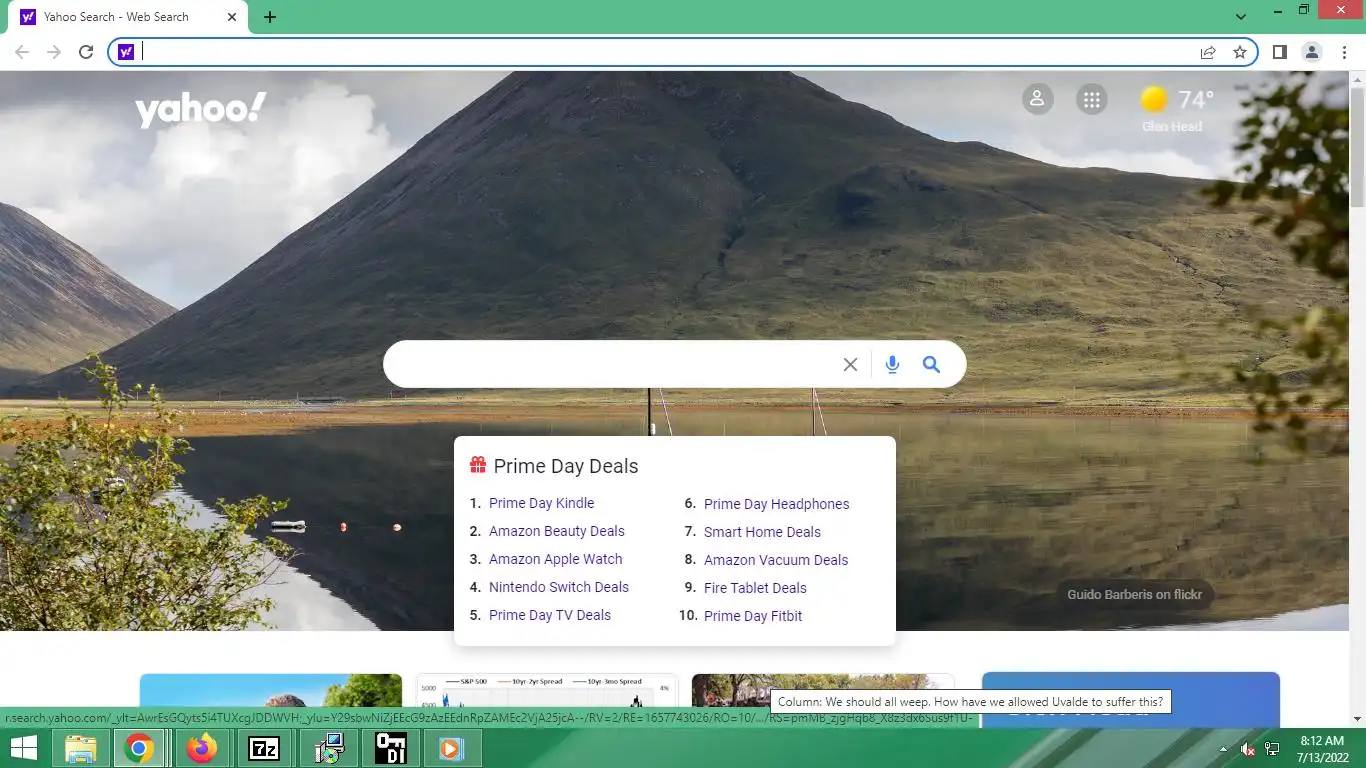Open the Yahoo apps grid icon

(1092, 99)
